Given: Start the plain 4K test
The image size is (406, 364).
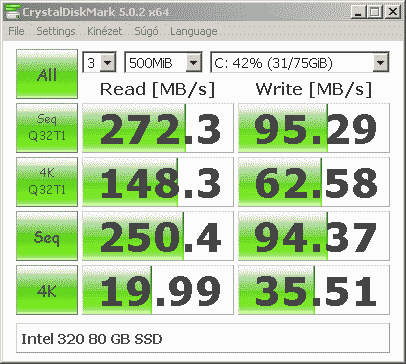Looking at the screenshot, I should (47, 290).
